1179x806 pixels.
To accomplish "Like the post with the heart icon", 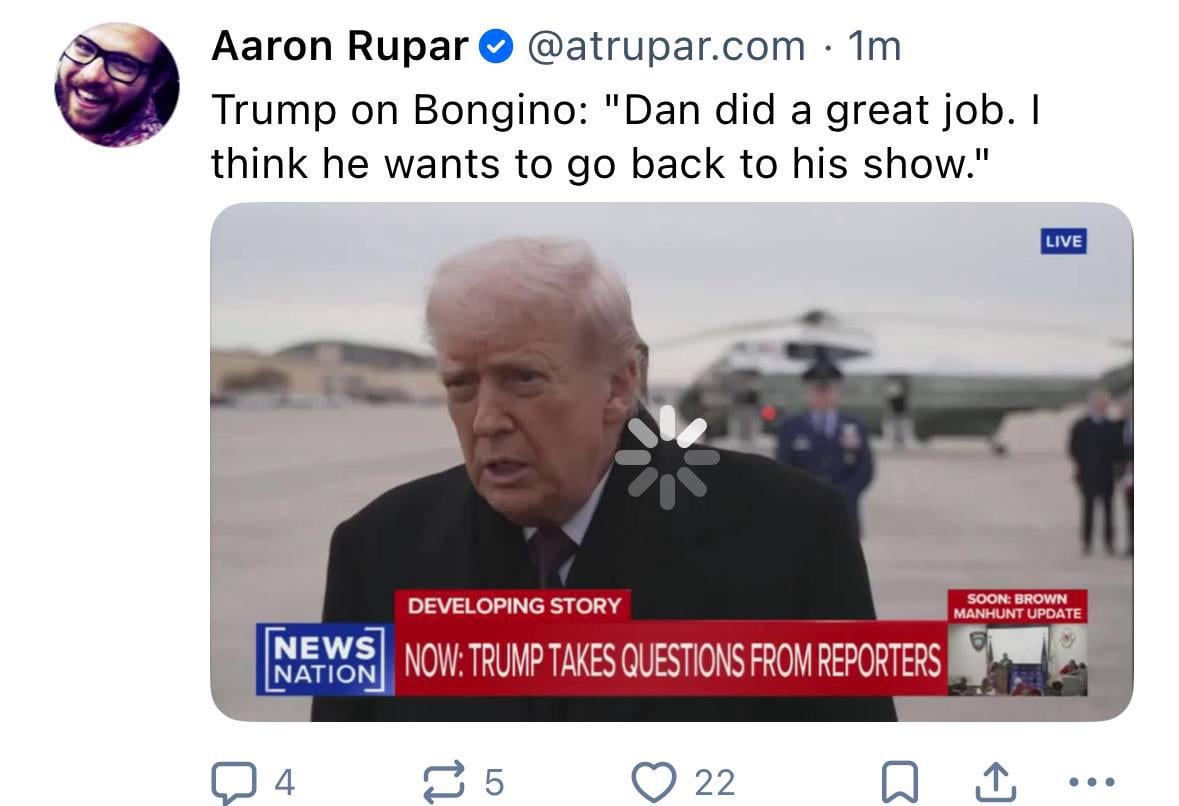I will tap(653, 782).
